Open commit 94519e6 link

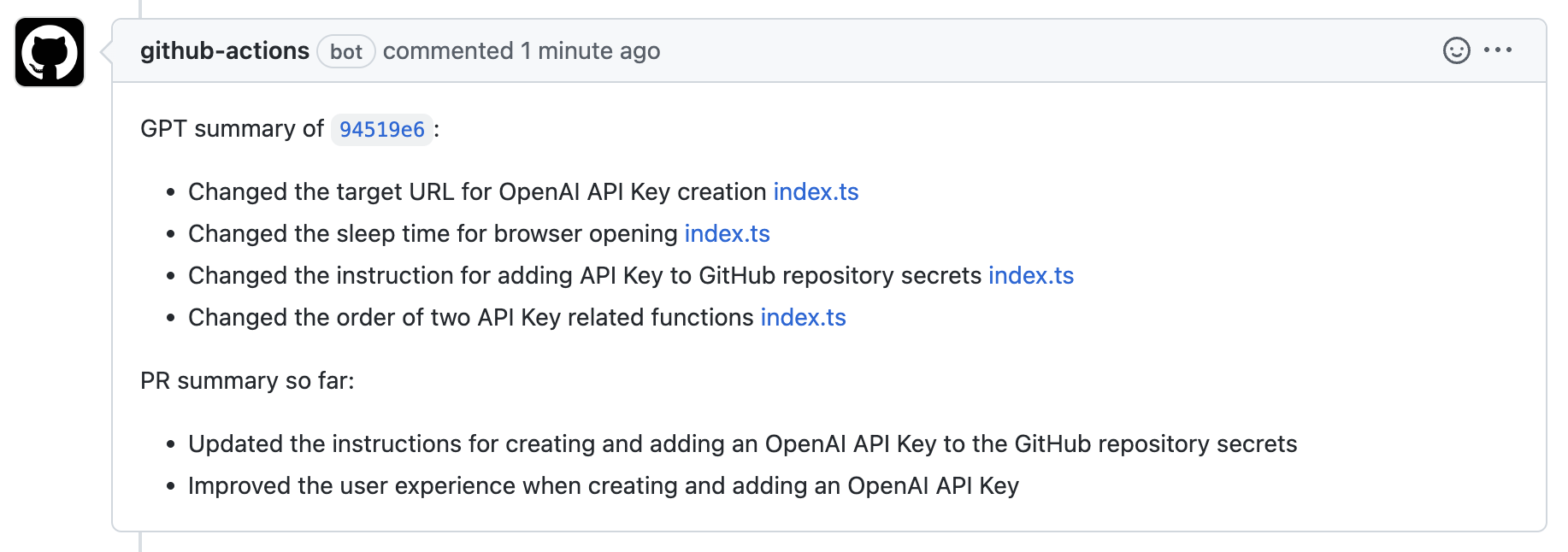(x=382, y=129)
